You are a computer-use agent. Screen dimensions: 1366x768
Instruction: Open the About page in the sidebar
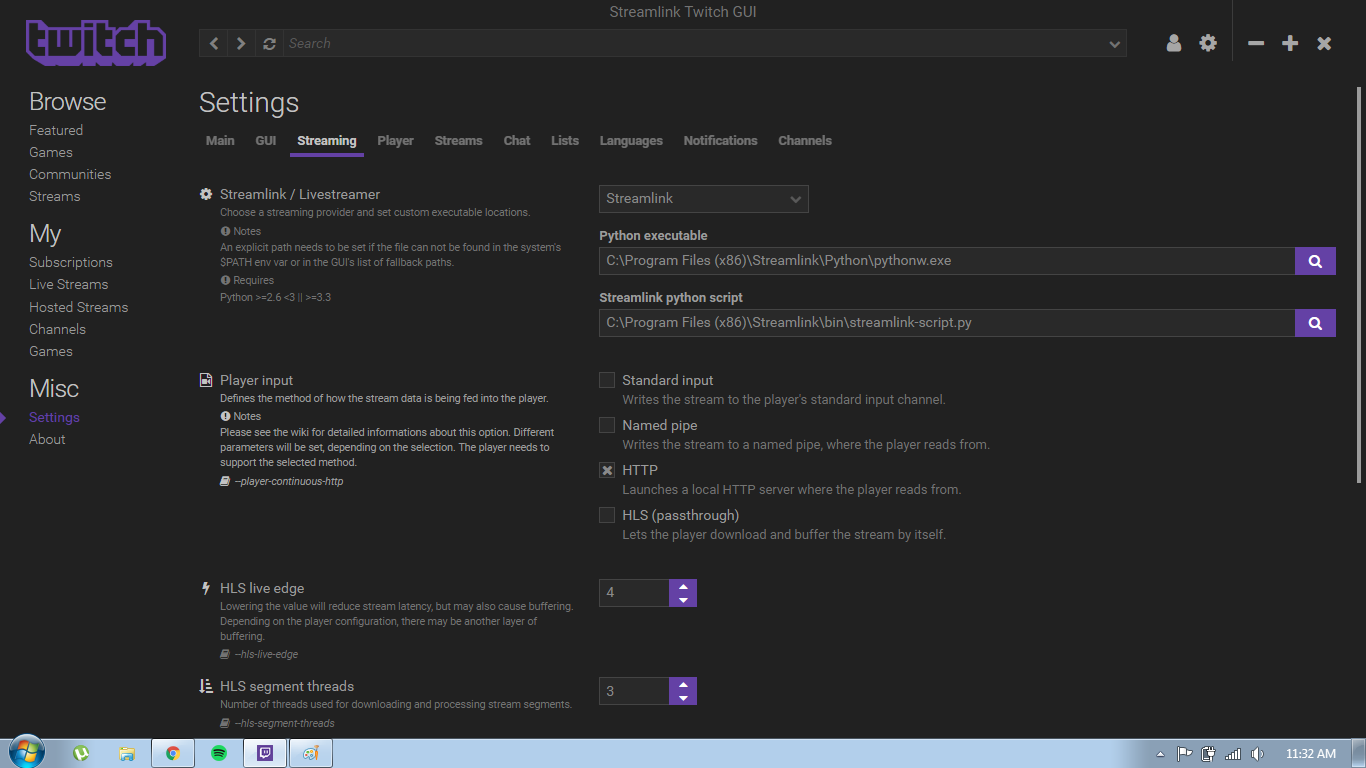47,439
